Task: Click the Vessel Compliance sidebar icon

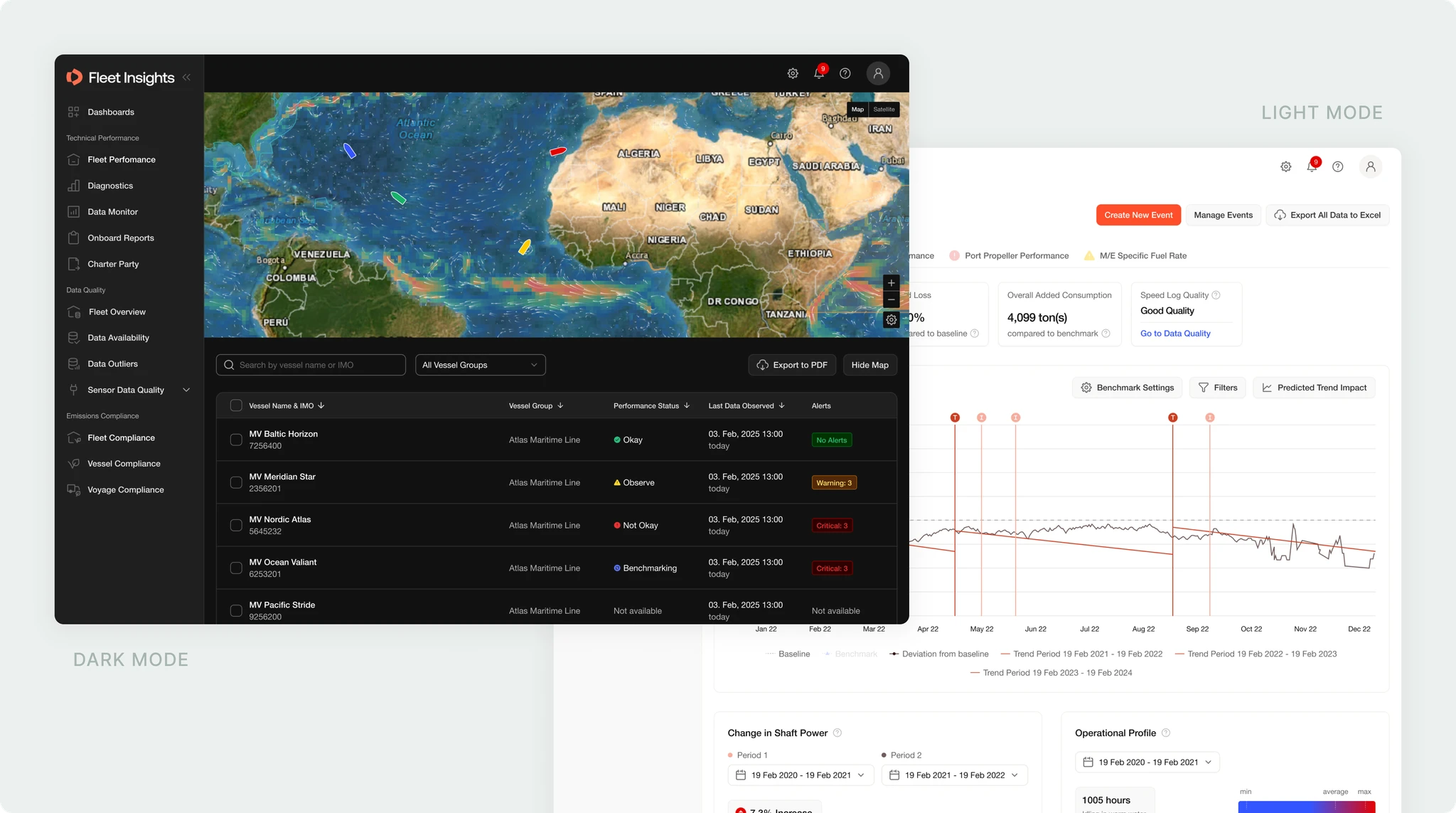Action: click(x=73, y=464)
